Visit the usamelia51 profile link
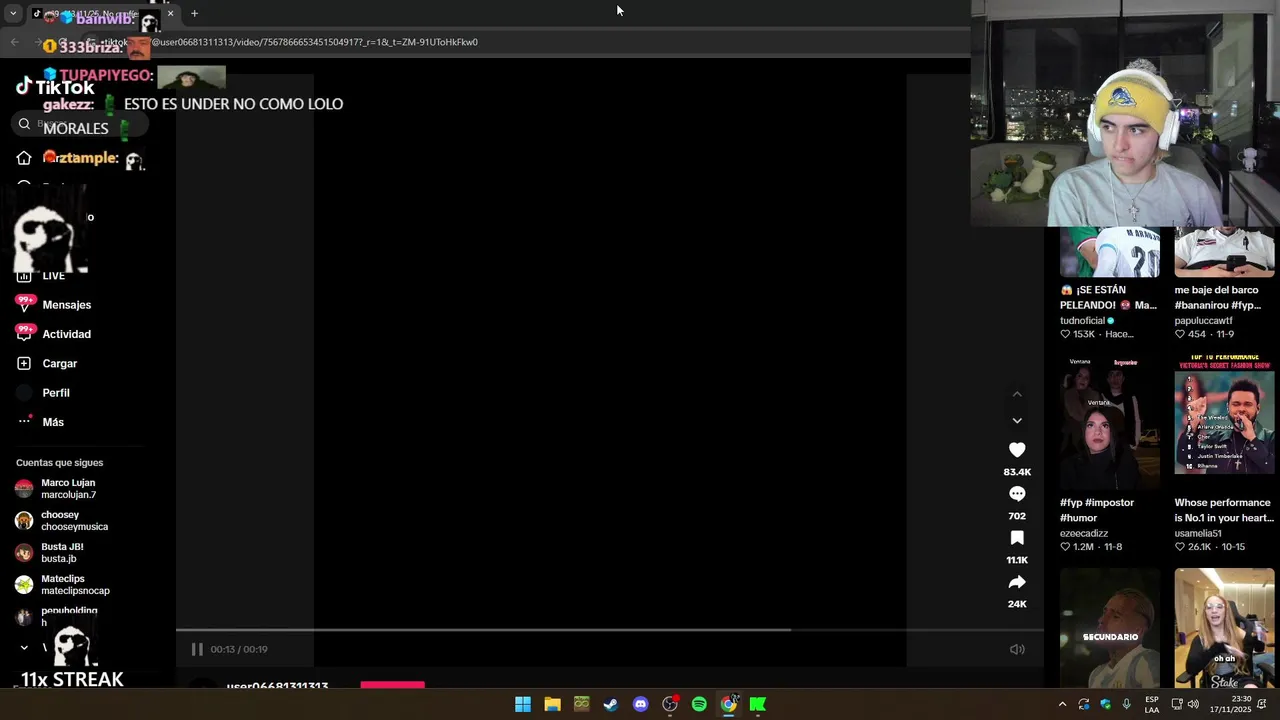1280x720 pixels. tap(1198, 533)
